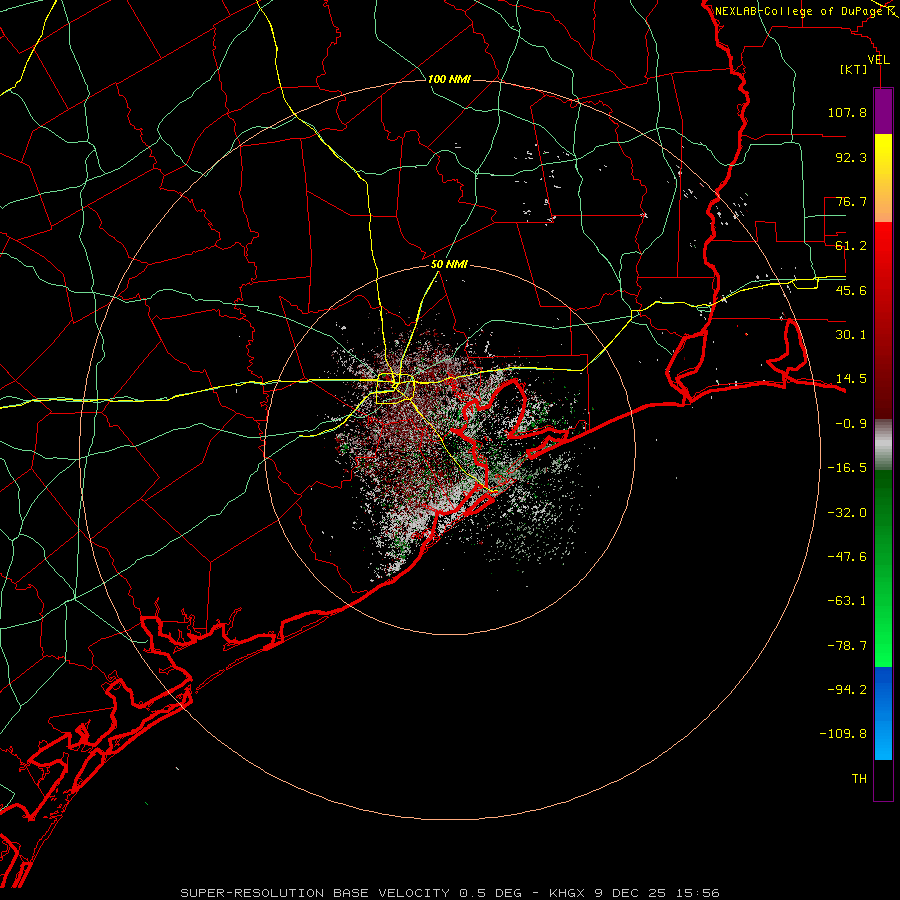Screen dimensions: 900x900
Task: Click the 100 NMI range ring label
Action: click(x=449, y=79)
